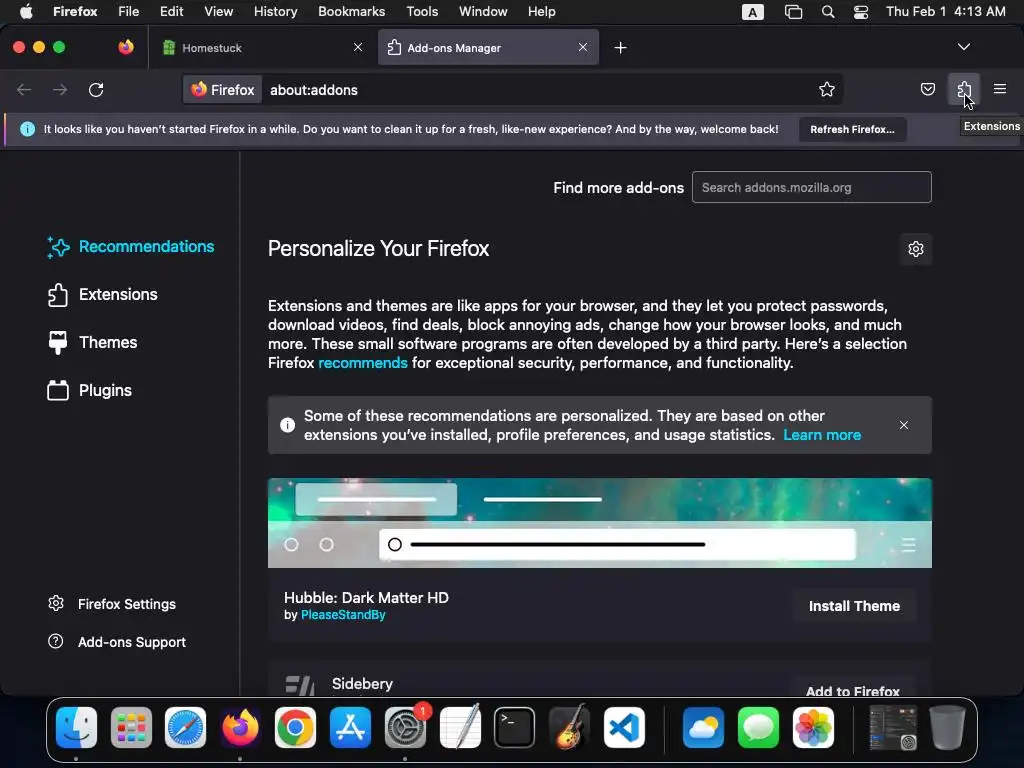
Task: Open the Bookmarks menu
Action: point(351,11)
